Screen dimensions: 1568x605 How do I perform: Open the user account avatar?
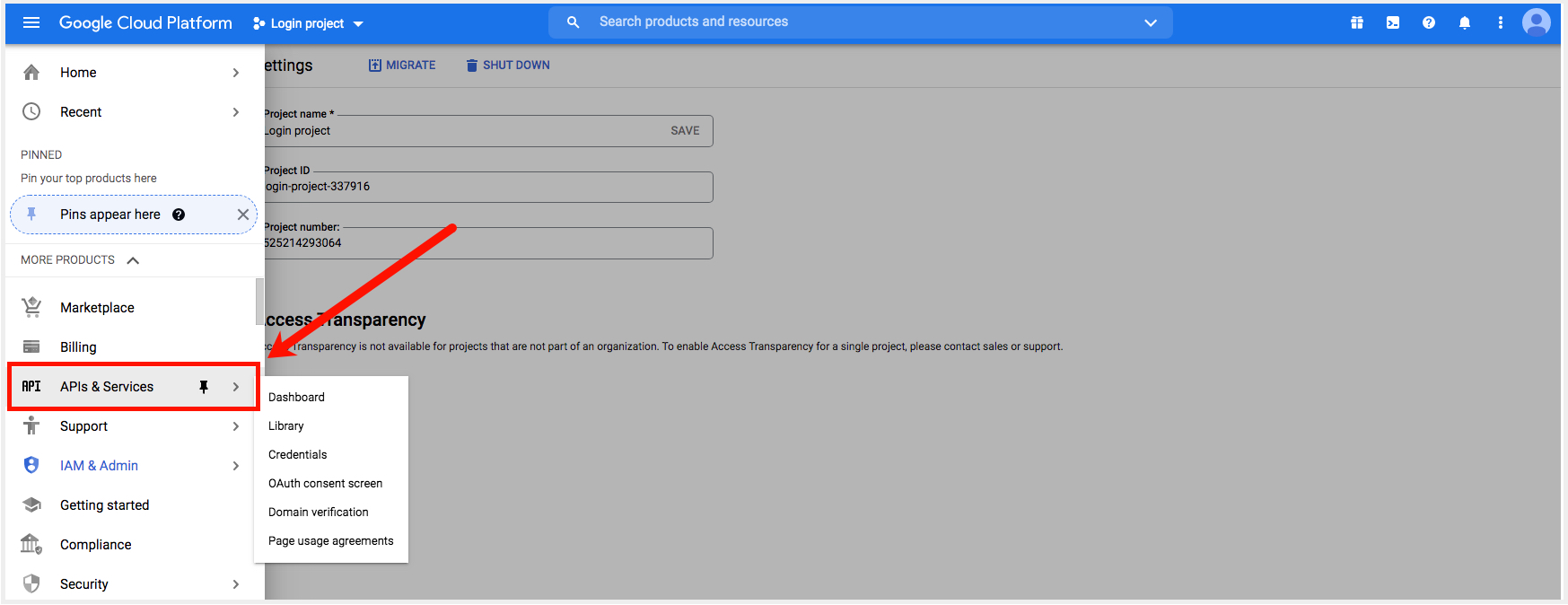click(1537, 22)
